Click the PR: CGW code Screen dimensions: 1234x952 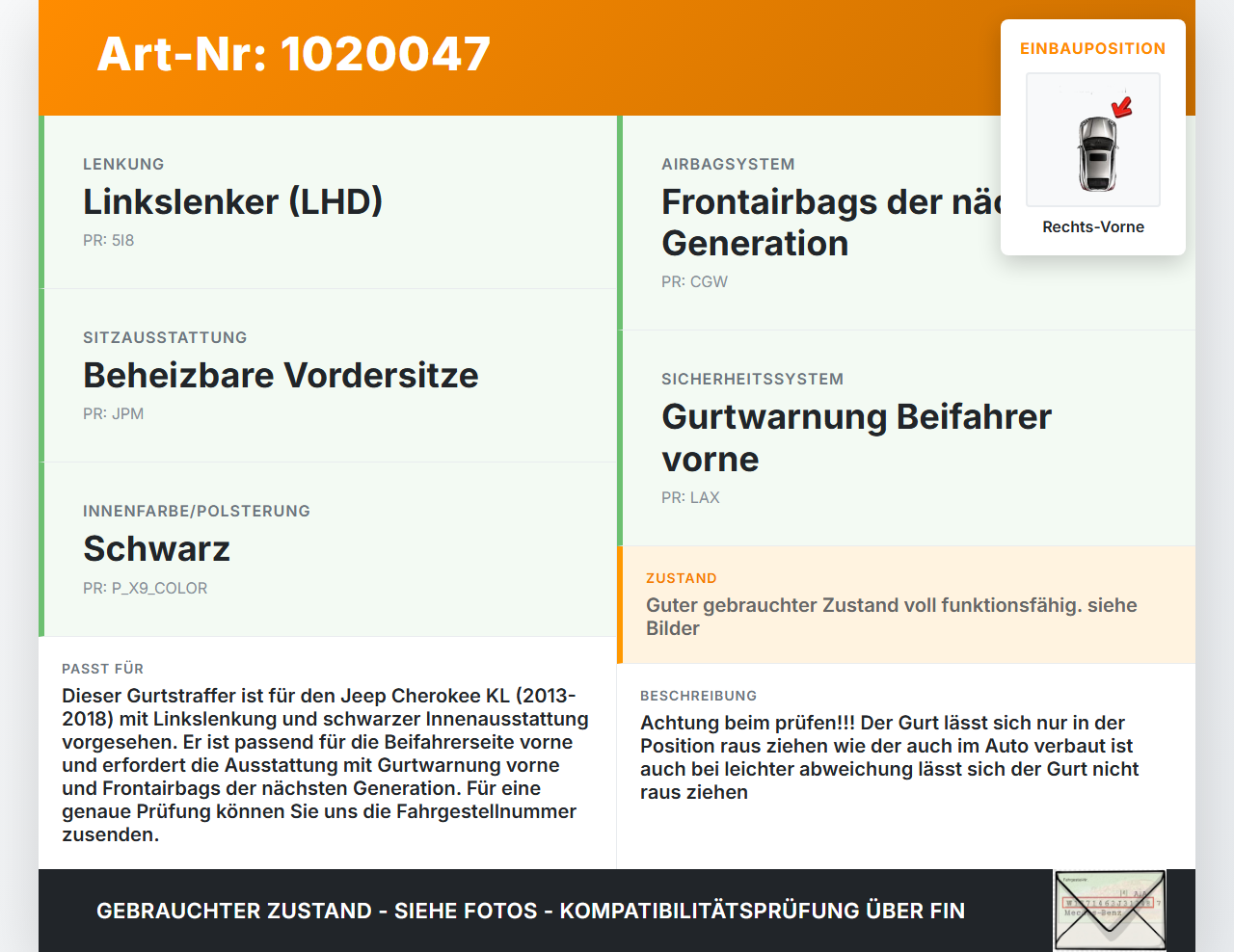694,281
